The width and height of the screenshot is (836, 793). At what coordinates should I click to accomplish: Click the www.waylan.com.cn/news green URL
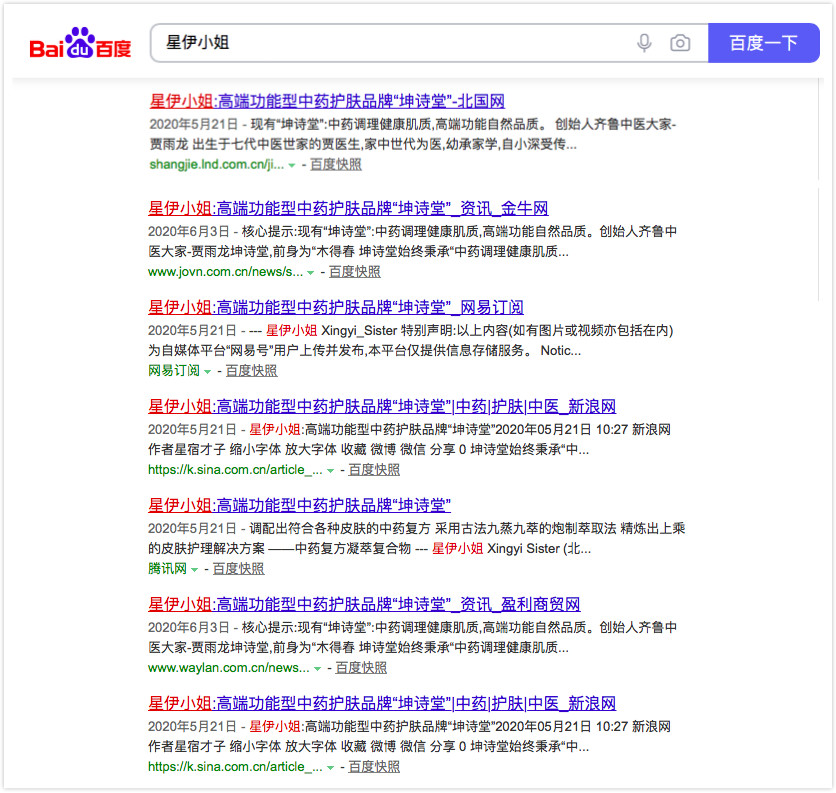(229, 668)
